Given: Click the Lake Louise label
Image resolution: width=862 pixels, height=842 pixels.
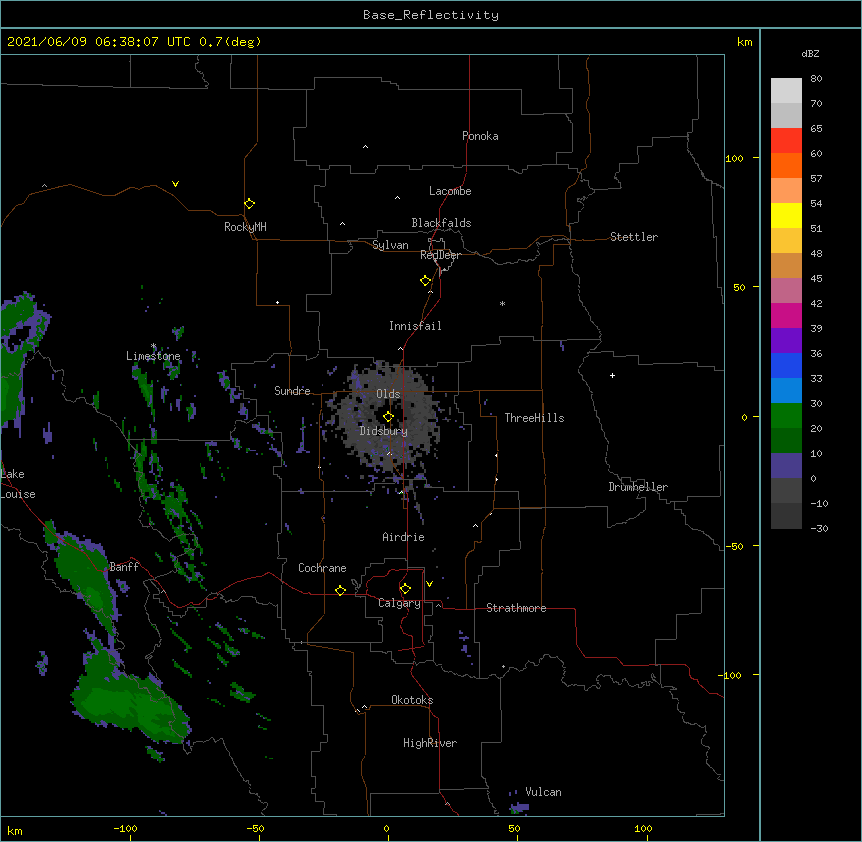Looking at the screenshot, I should click(18, 484).
